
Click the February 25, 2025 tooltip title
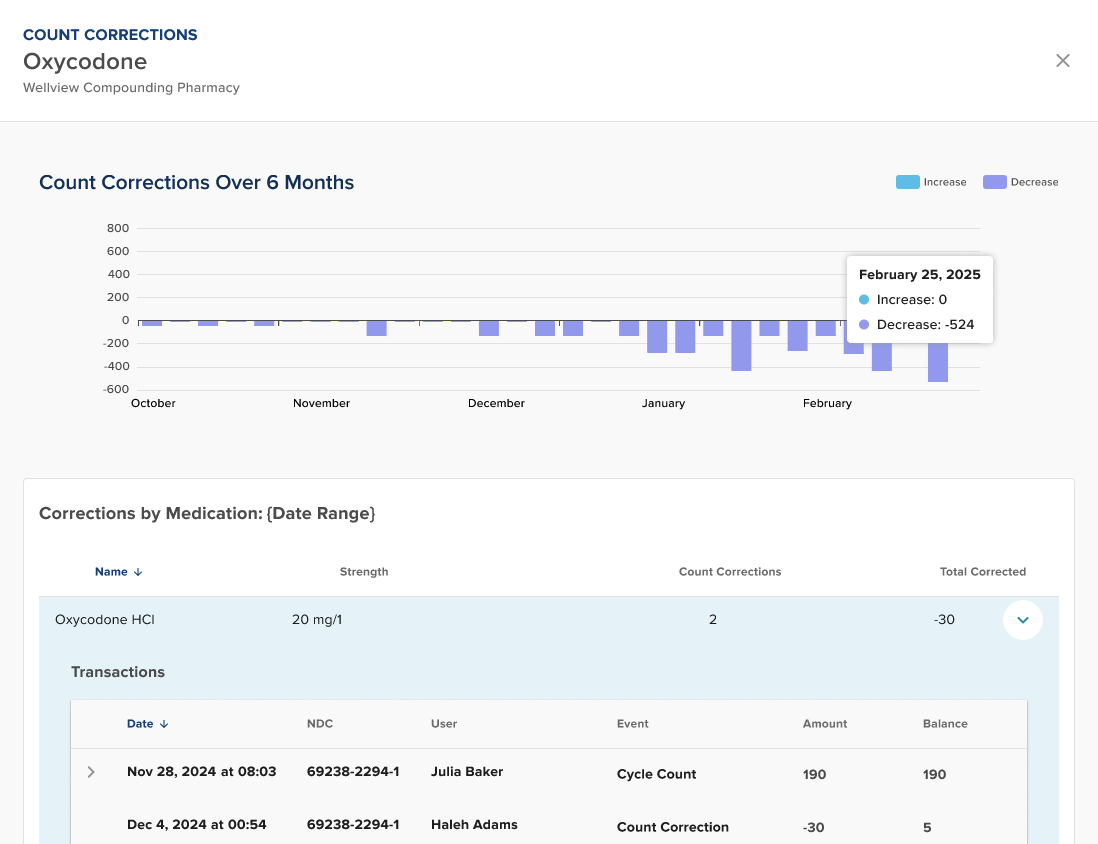click(919, 275)
